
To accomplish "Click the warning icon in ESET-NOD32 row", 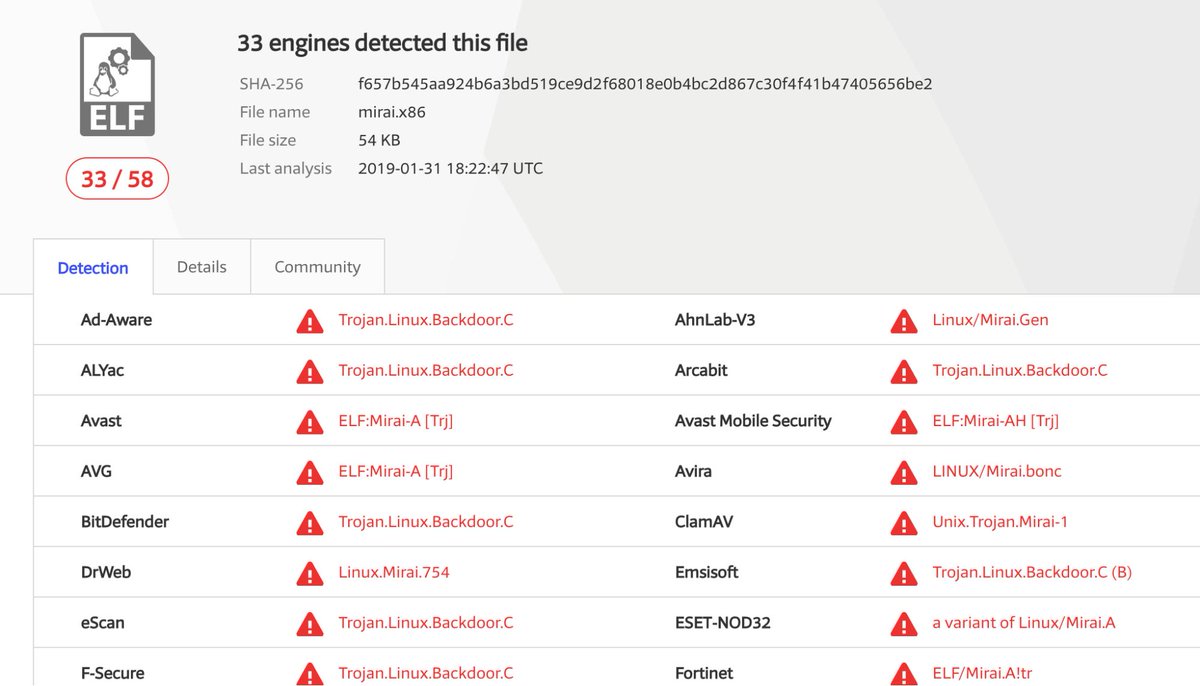I will (904, 624).
